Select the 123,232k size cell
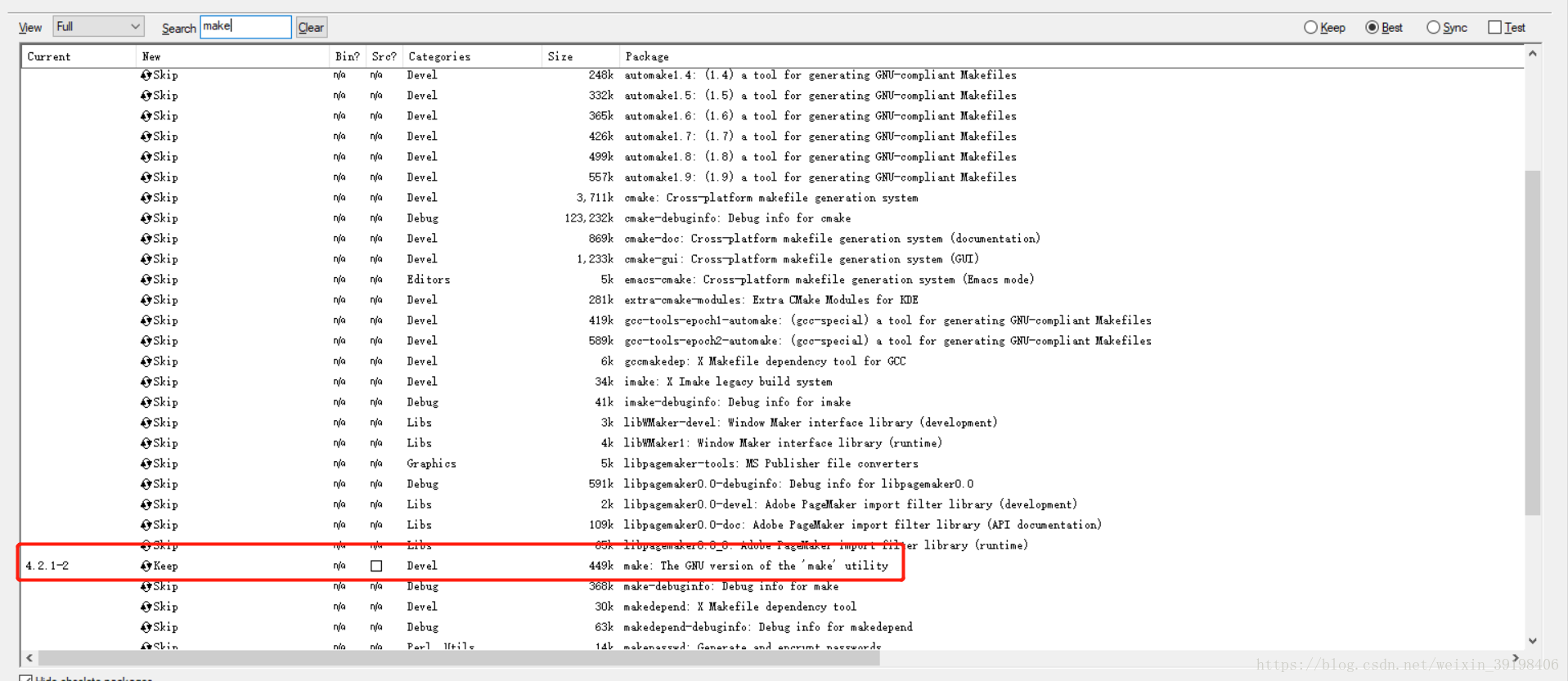This screenshot has height=681, width=1568. [589, 218]
